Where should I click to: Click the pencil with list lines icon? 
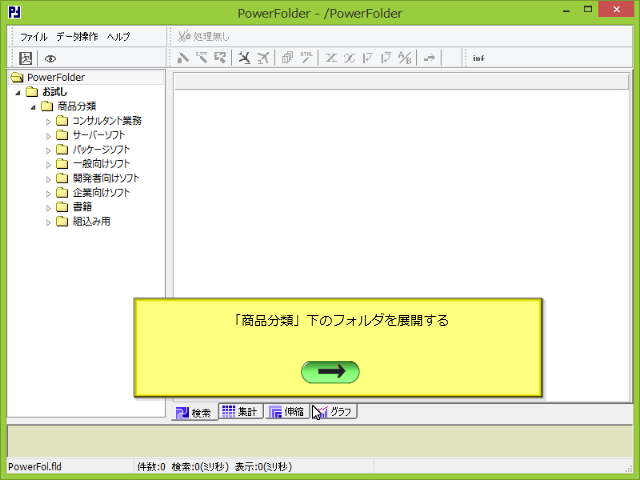(x=202, y=58)
